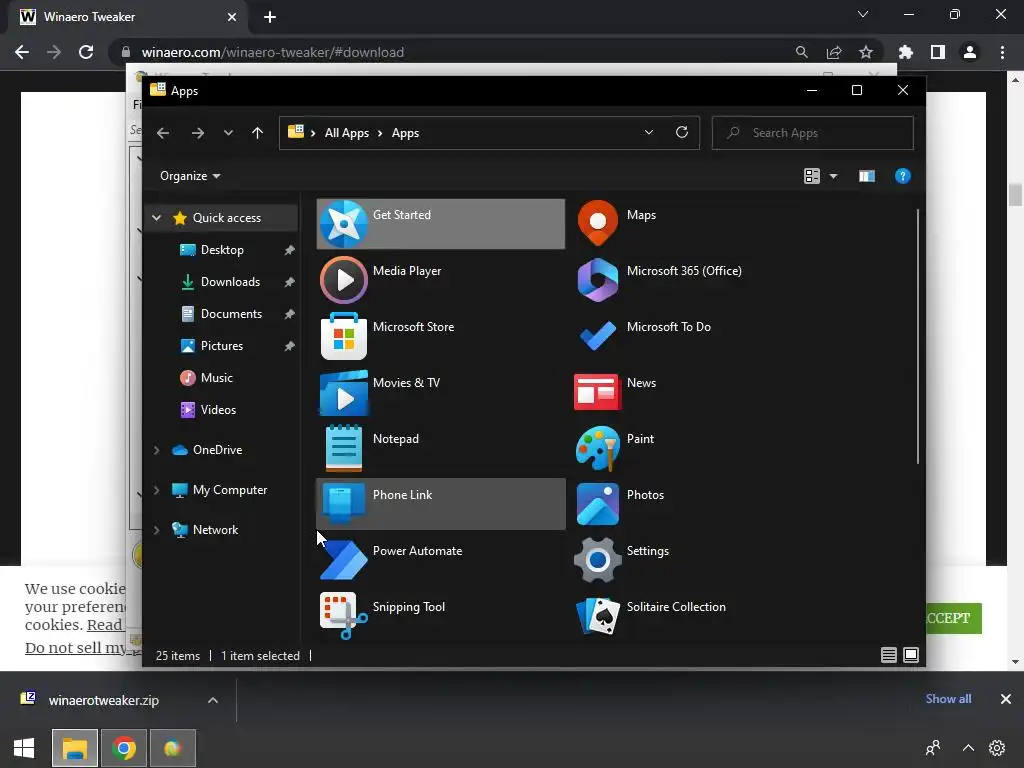Open Chrome side panel icon
Screen dimensions: 1024x768
[938, 52]
